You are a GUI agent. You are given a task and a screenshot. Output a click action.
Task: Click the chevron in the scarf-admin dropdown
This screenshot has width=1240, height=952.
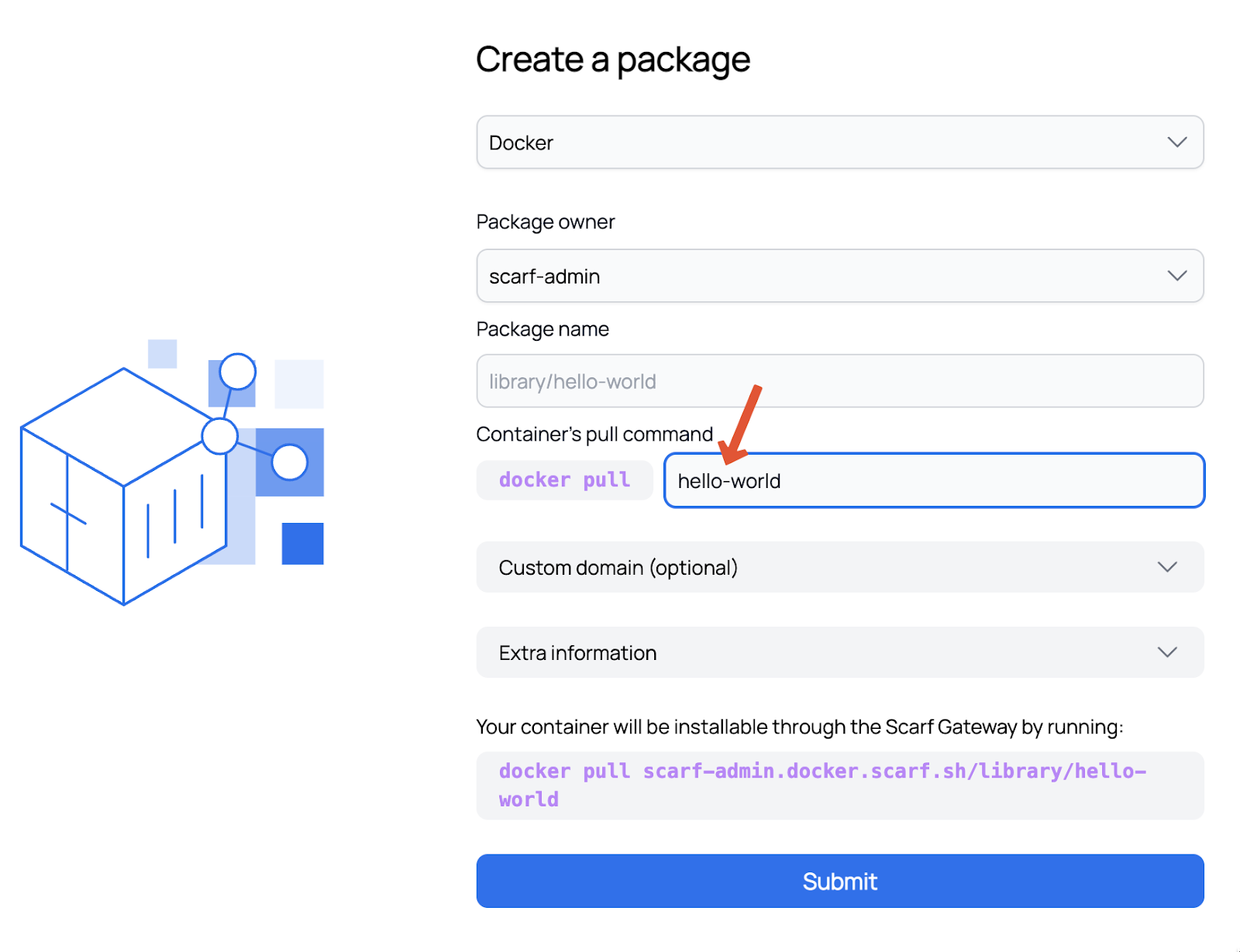point(1176,276)
